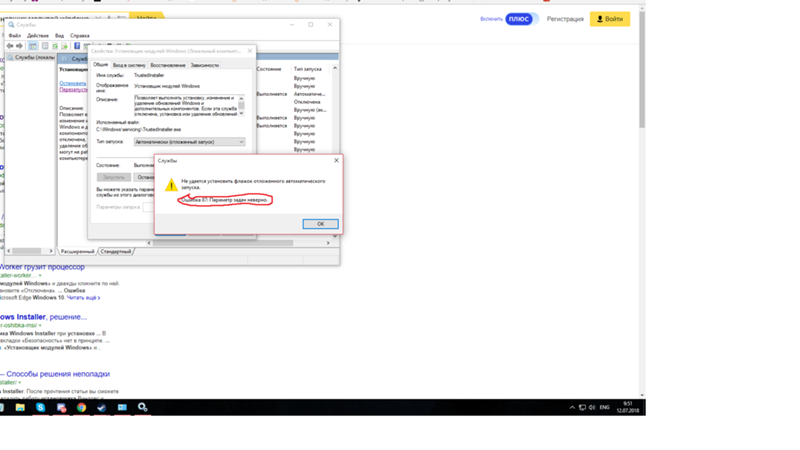This screenshot has width=800, height=450.
Task: Click Читать ещё link in snippet
Action: (83, 297)
